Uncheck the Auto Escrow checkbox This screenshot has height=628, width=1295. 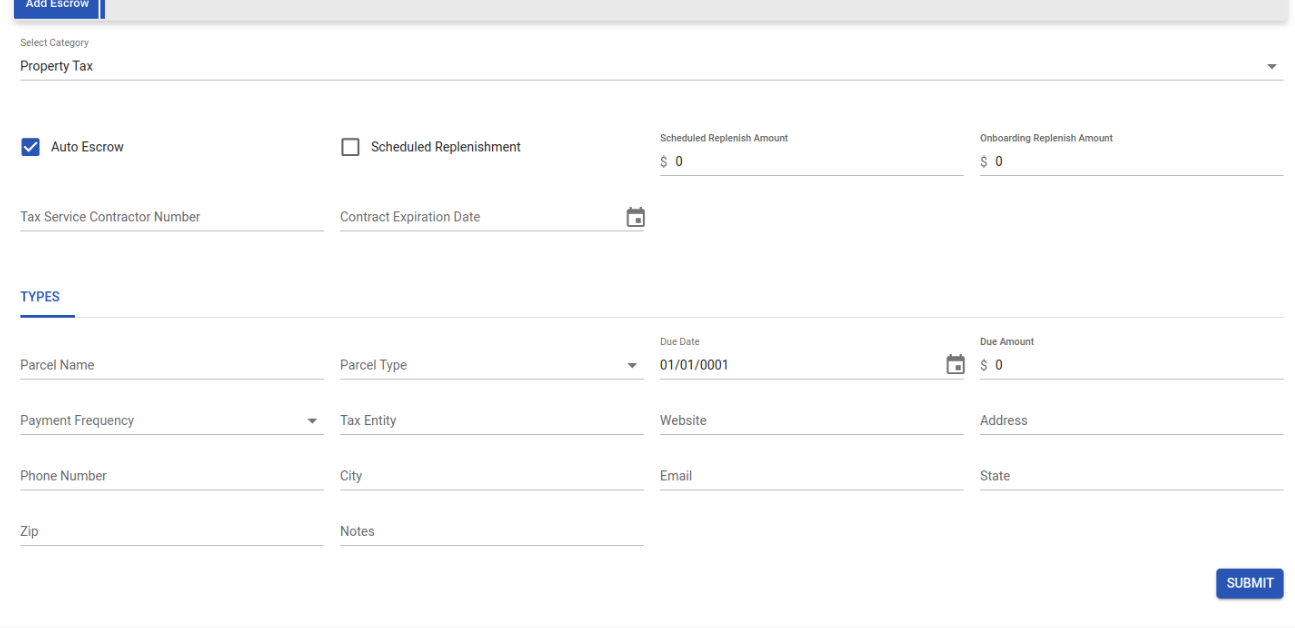point(30,147)
